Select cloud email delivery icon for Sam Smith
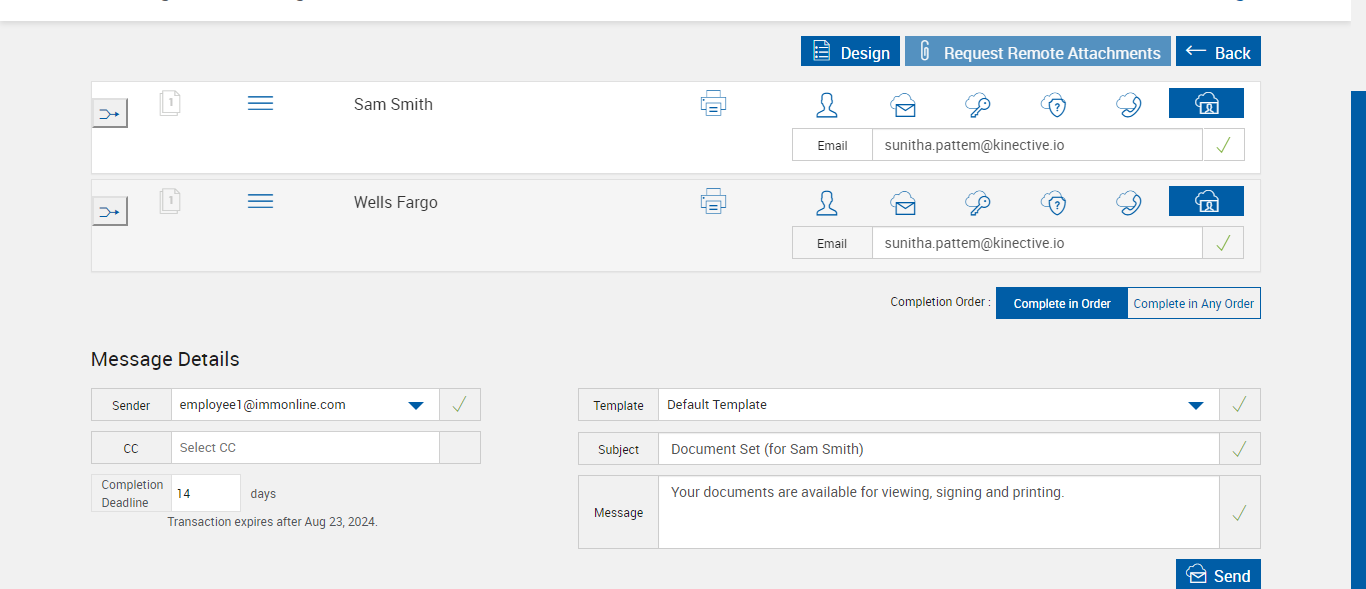Image resolution: width=1366 pixels, height=589 pixels. pyautogui.click(x=903, y=105)
